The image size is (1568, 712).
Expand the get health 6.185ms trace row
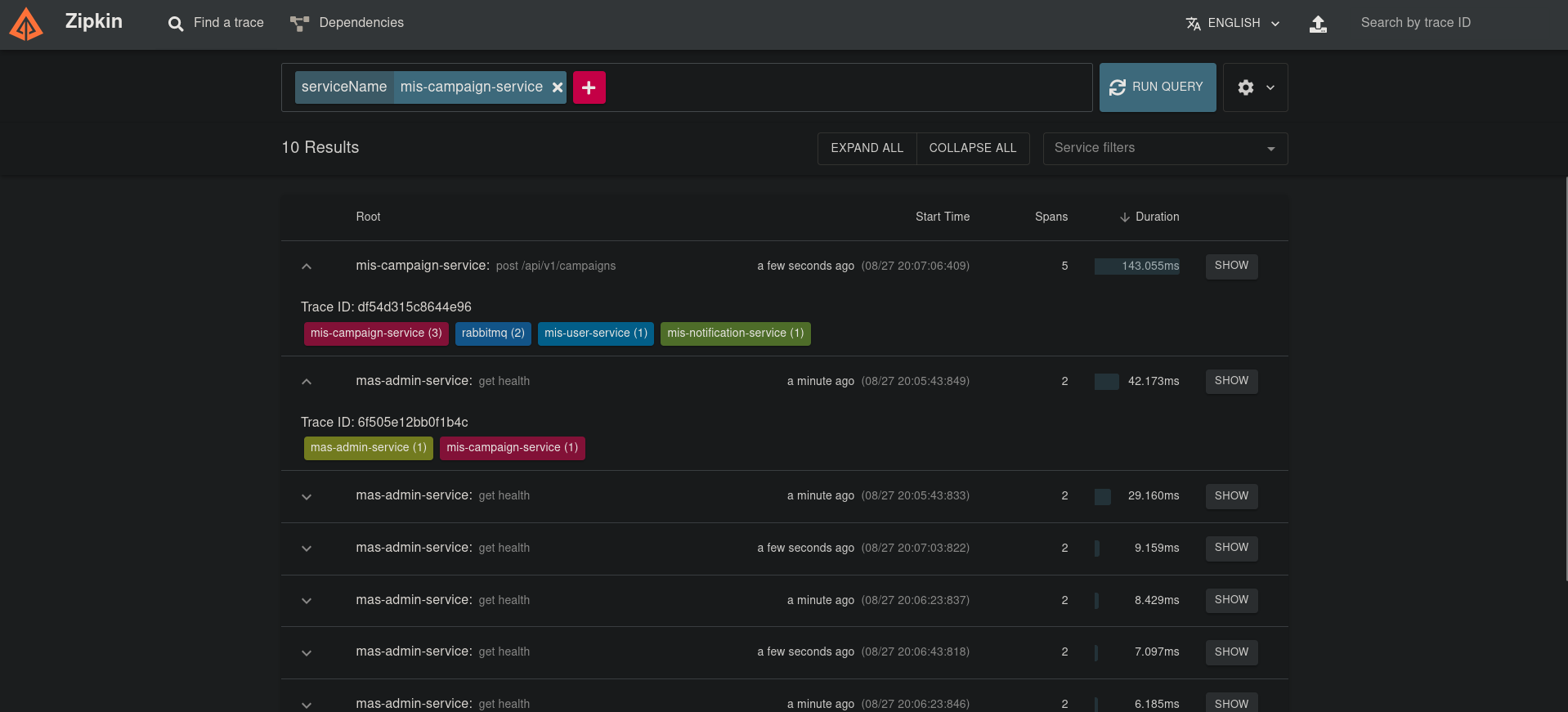(307, 705)
